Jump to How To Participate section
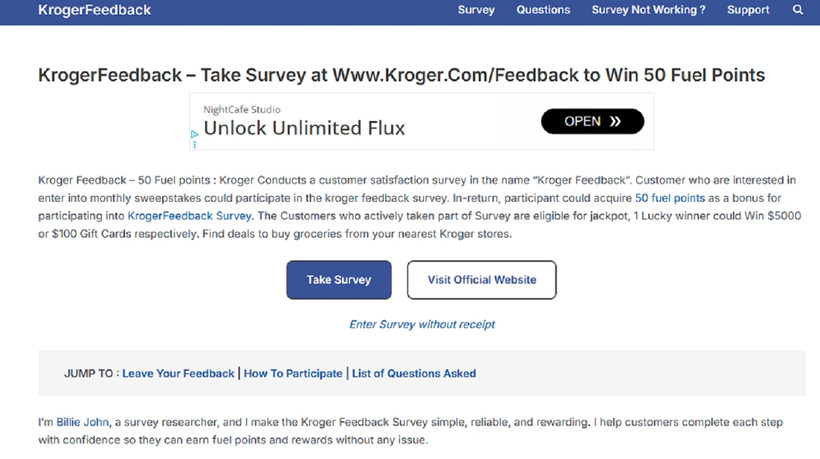Screen dimensions: 820x459 pos(293,373)
